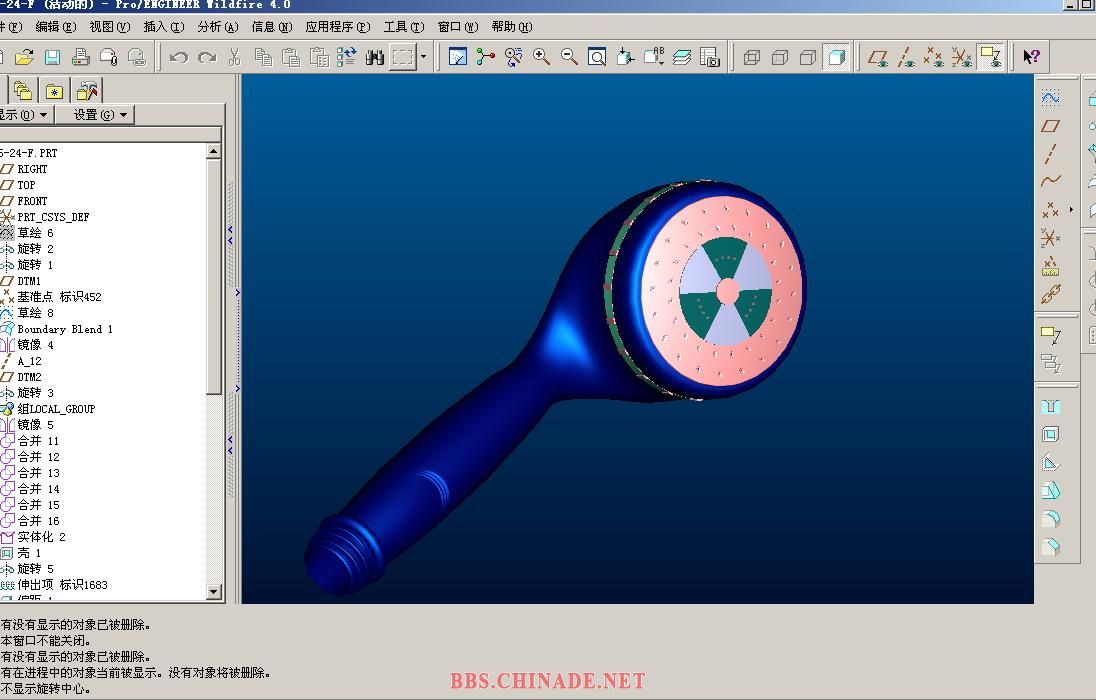Create a datum plane from right toolbar
Screen dimensions: 1096x700
click(x=1050, y=126)
